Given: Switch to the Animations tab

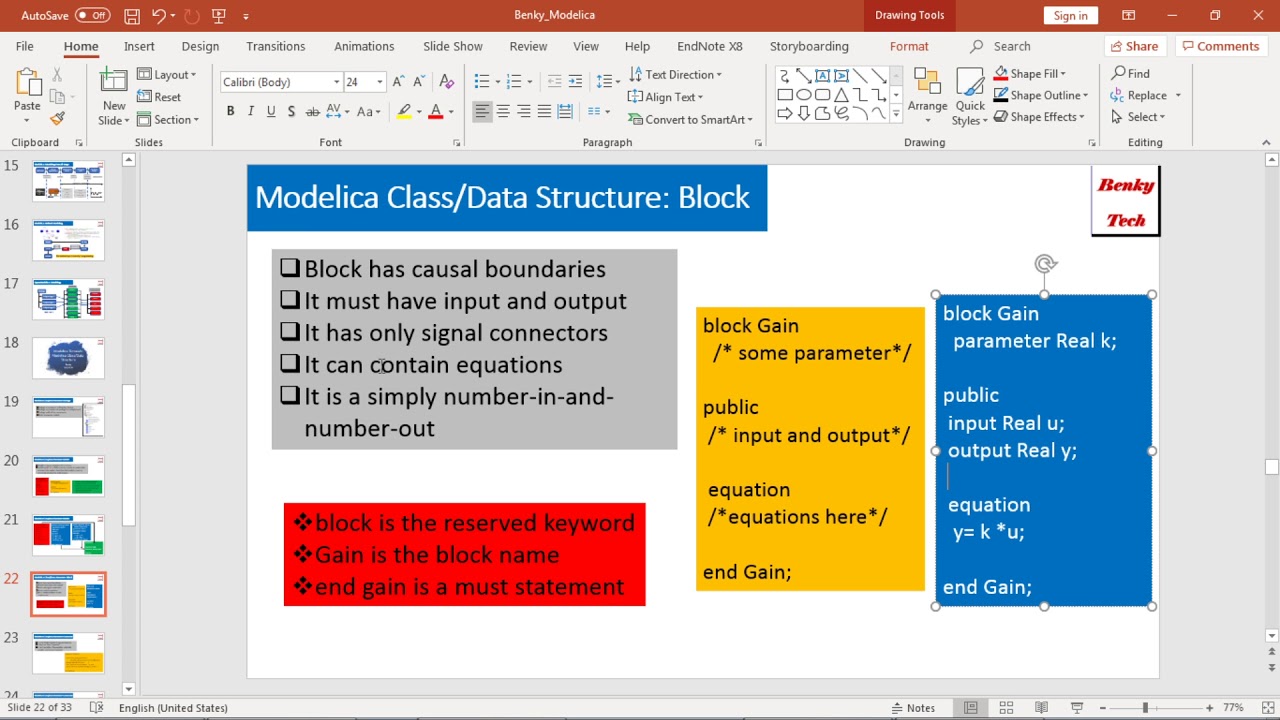Looking at the screenshot, I should tap(364, 46).
